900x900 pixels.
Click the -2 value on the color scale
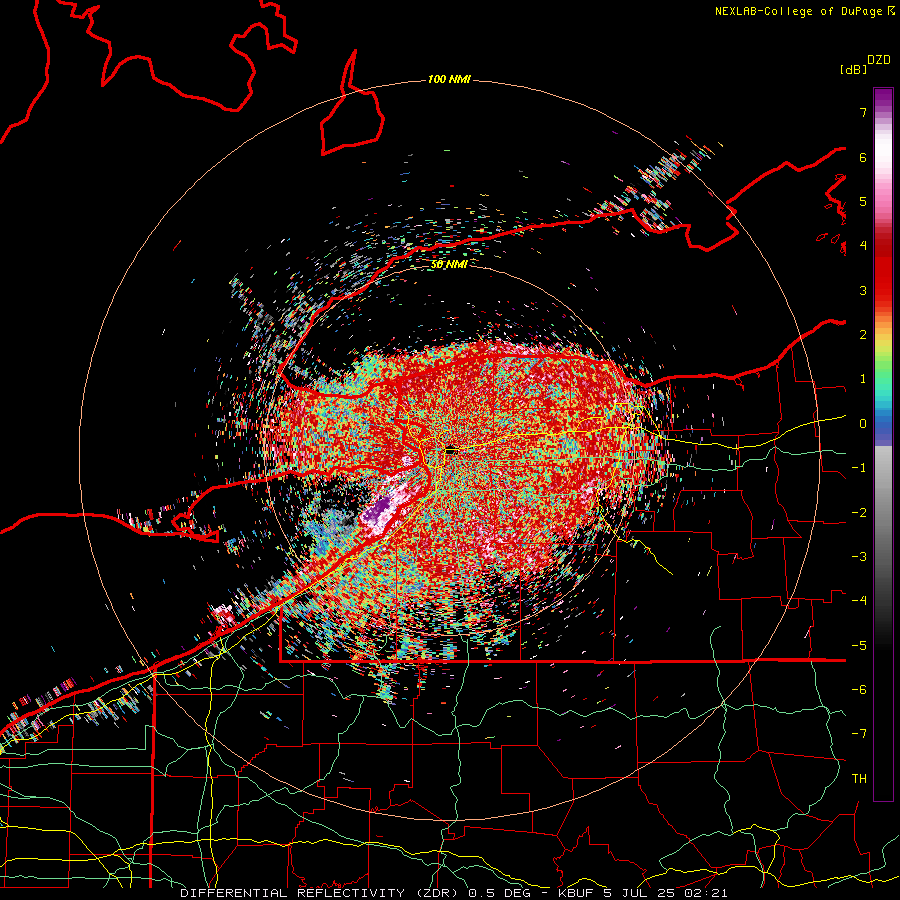pos(859,512)
